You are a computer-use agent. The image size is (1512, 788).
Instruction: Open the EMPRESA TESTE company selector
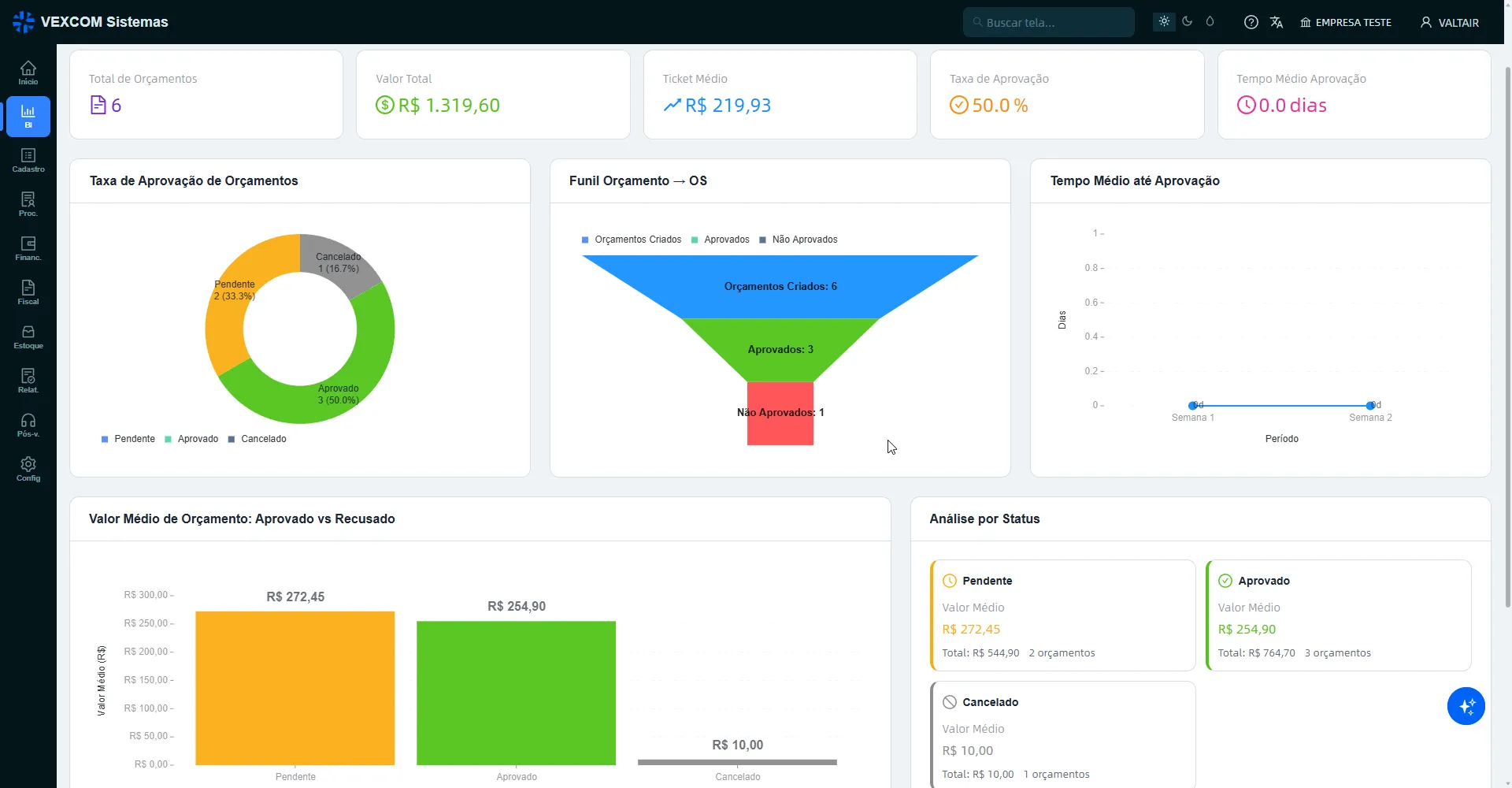click(x=1346, y=23)
